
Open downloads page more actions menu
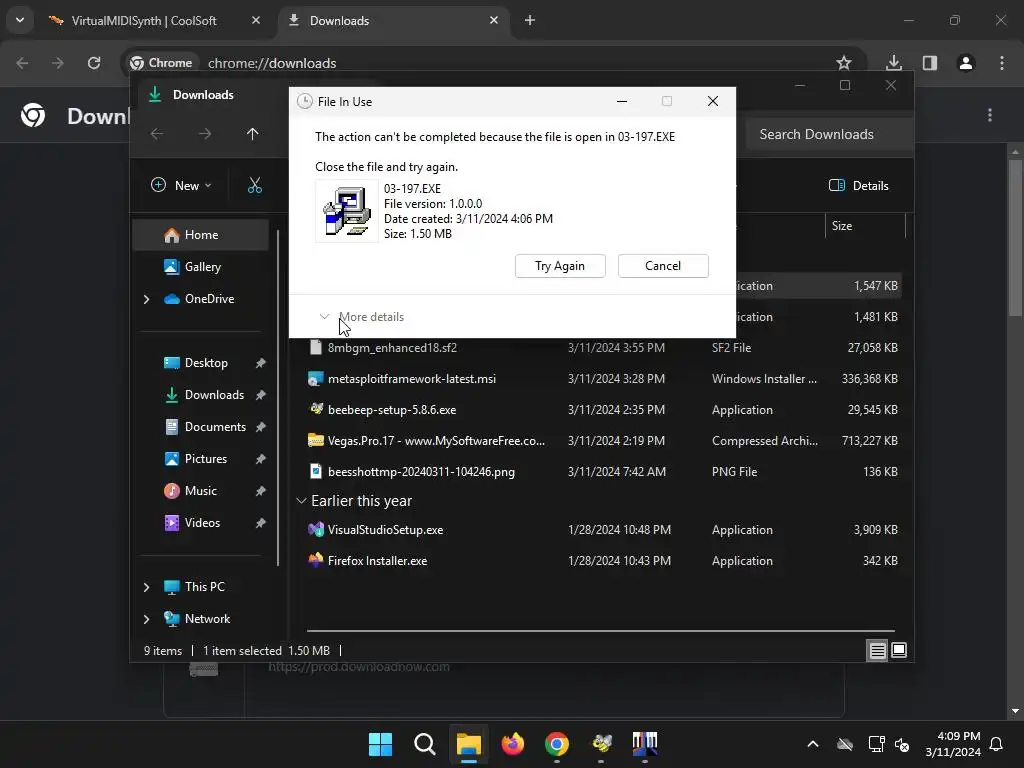990,115
